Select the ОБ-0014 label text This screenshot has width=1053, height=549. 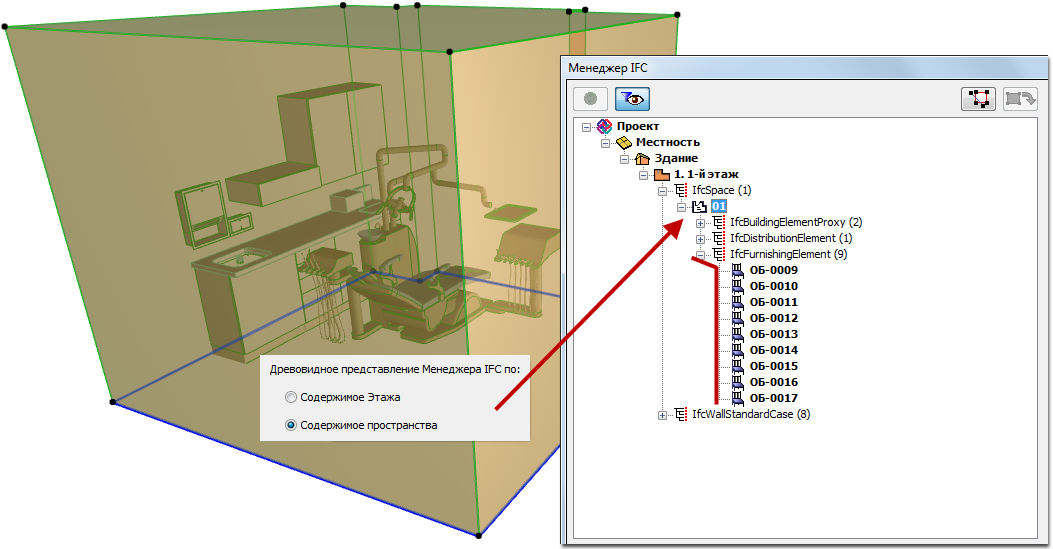pyautogui.click(x=774, y=350)
